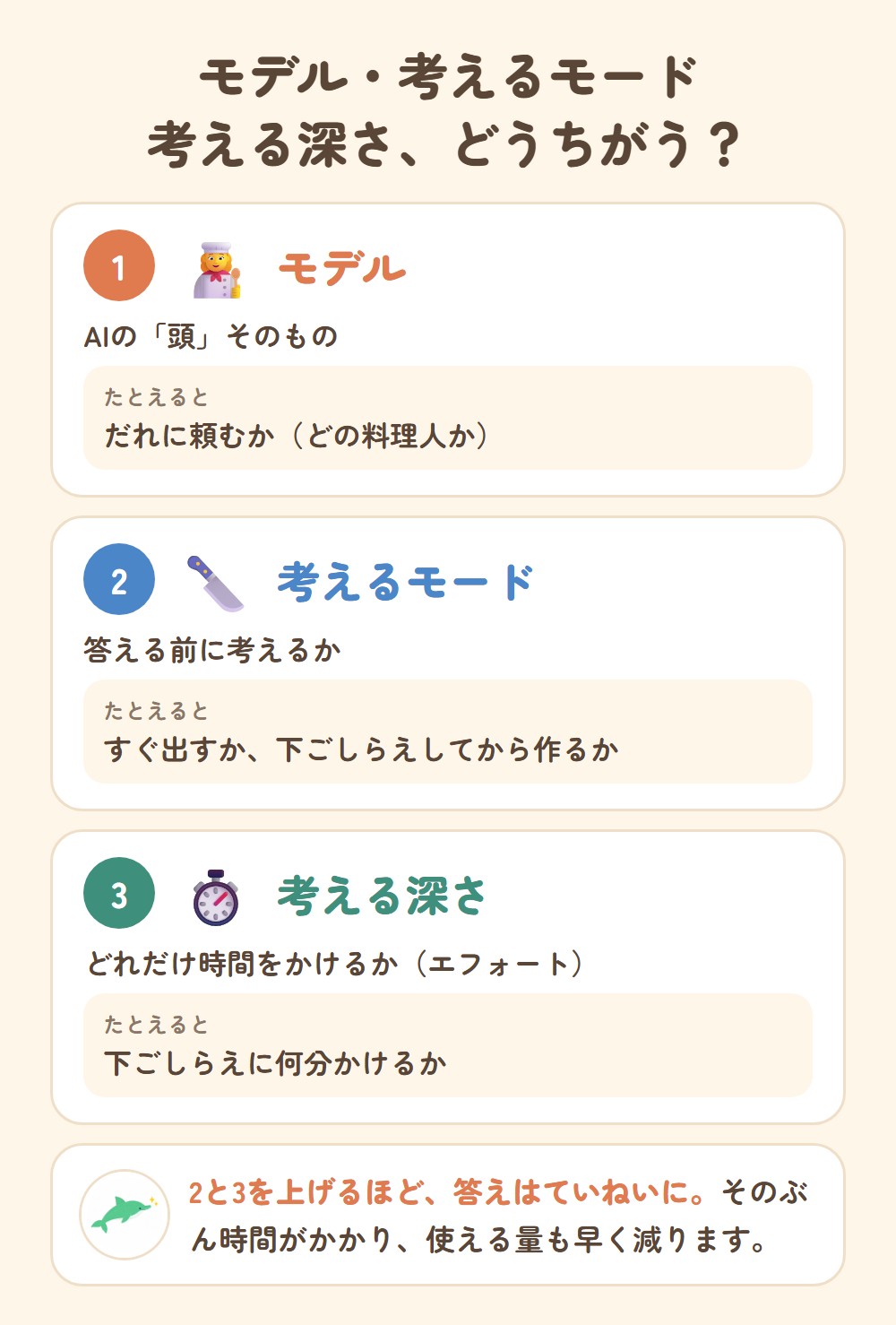
Task: Click the orange number 1 badge
Action: point(119,265)
